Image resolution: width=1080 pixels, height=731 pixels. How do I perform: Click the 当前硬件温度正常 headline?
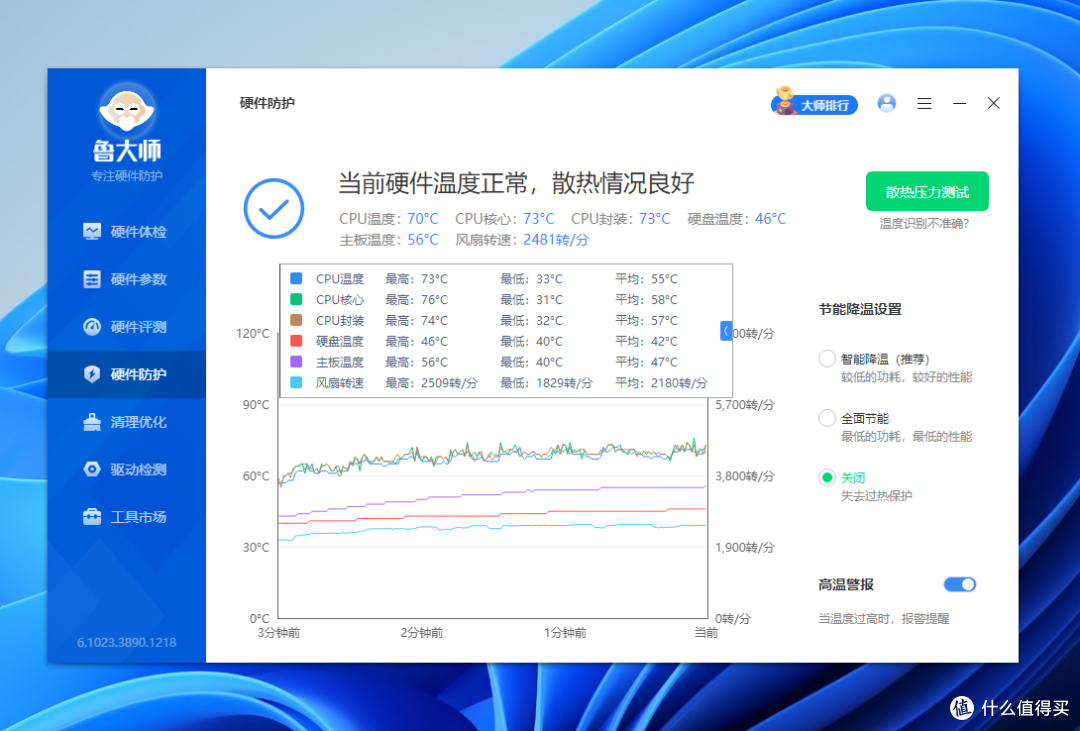pos(516,183)
